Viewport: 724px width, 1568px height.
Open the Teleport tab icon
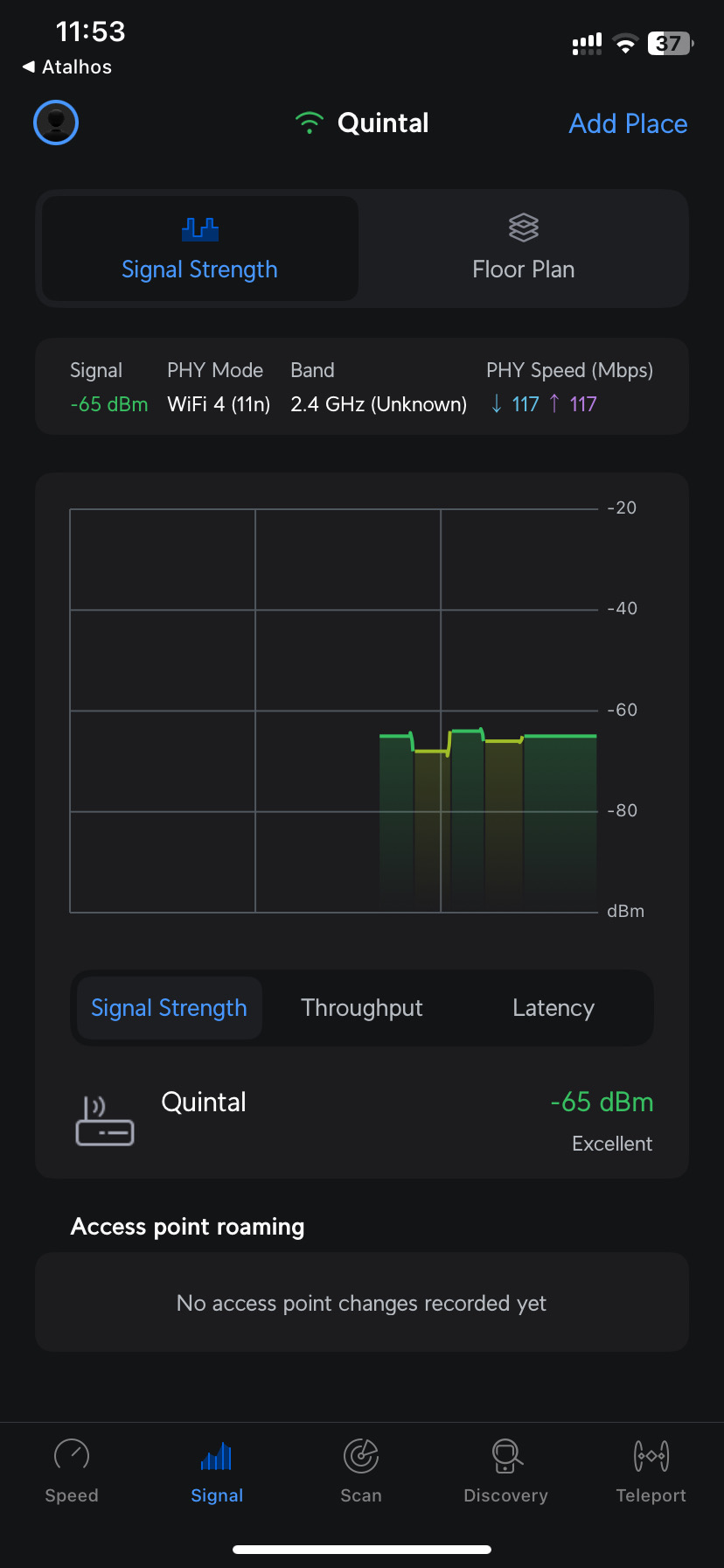pyautogui.click(x=651, y=1456)
